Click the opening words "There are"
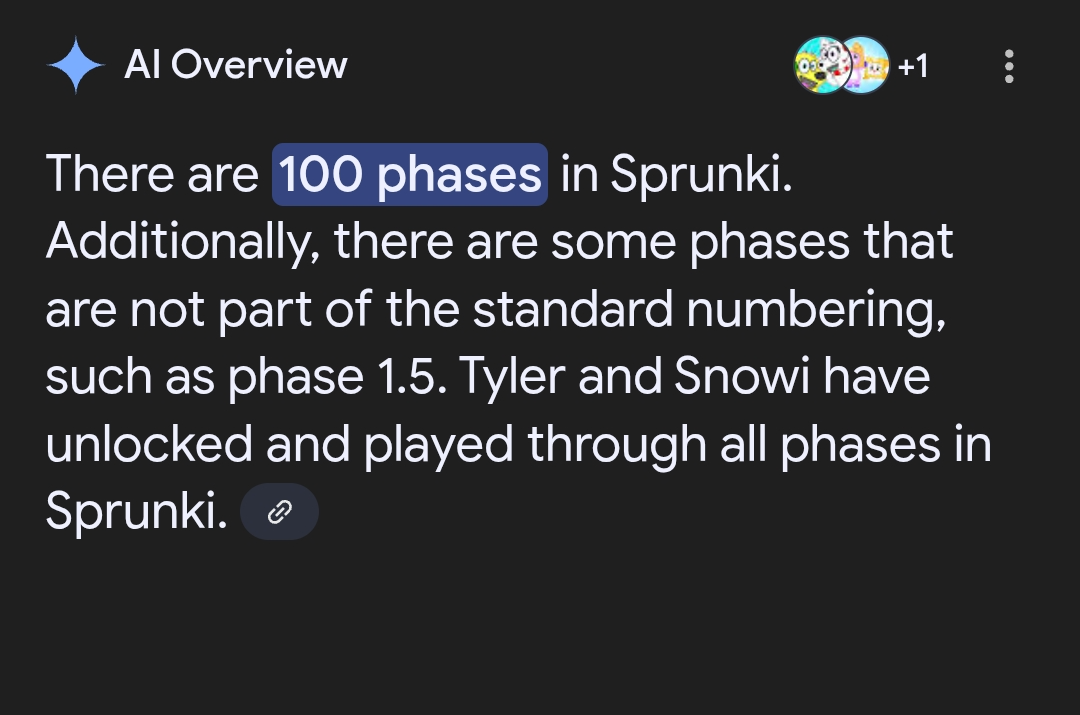This screenshot has height=715, width=1080. [152, 174]
